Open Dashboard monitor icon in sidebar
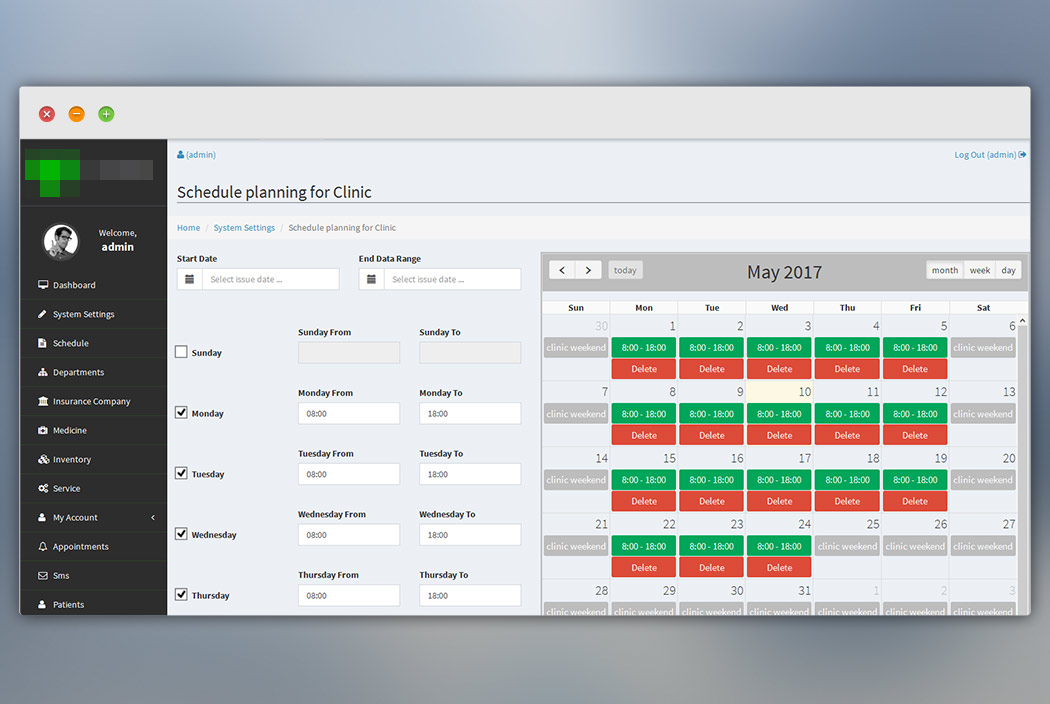Viewport: 1050px width, 704px height. click(x=43, y=285)
